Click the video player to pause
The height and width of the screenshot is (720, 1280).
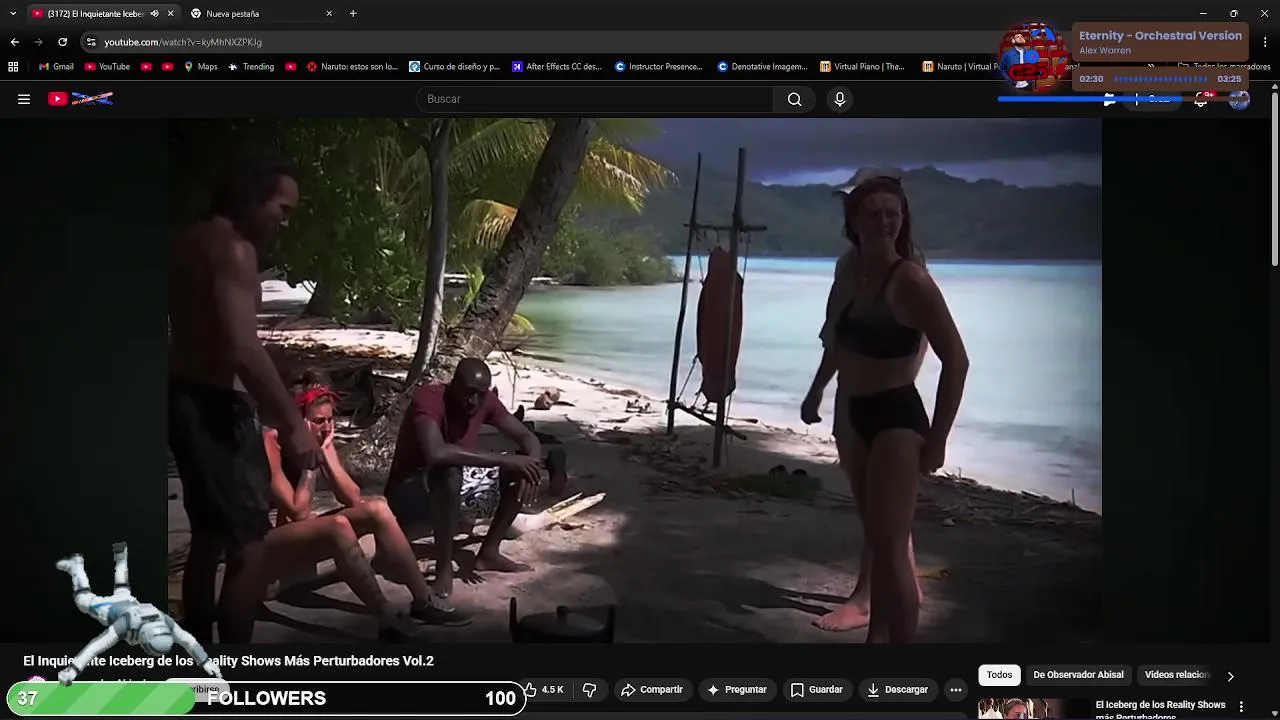[634, 380]
